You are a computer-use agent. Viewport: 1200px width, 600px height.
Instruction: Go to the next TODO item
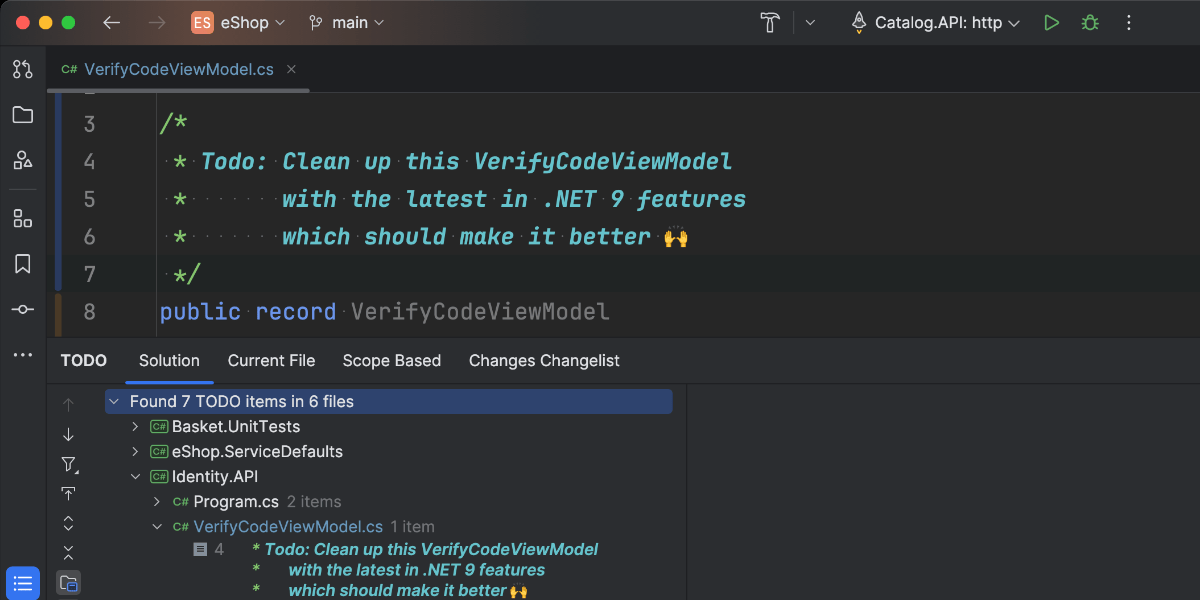coord(68,434)
